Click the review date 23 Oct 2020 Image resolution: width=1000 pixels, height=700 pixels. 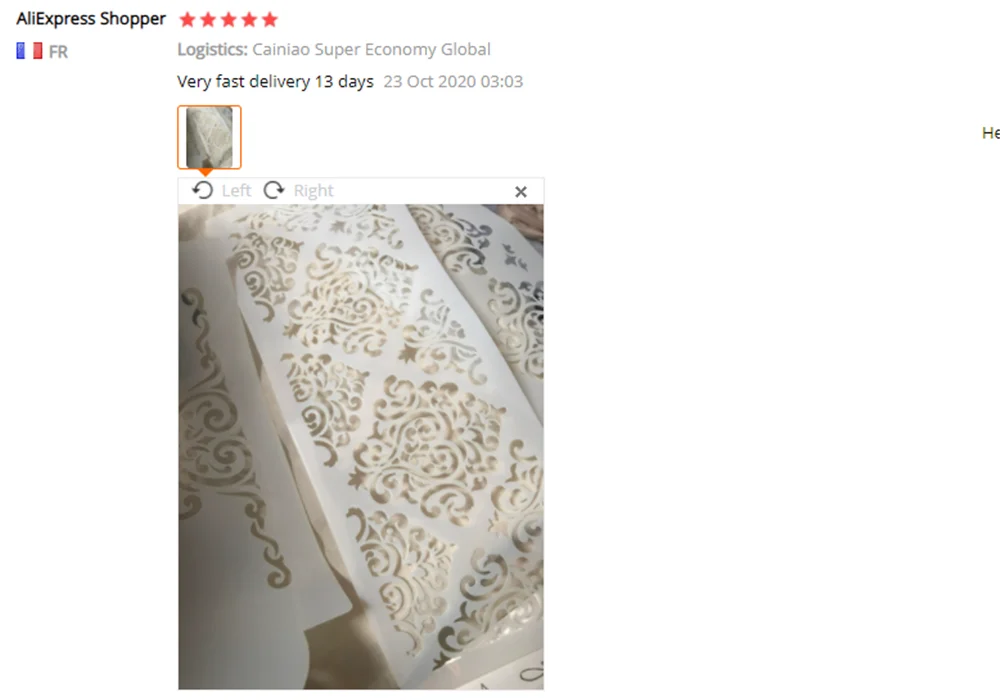(x=453, y=82)
